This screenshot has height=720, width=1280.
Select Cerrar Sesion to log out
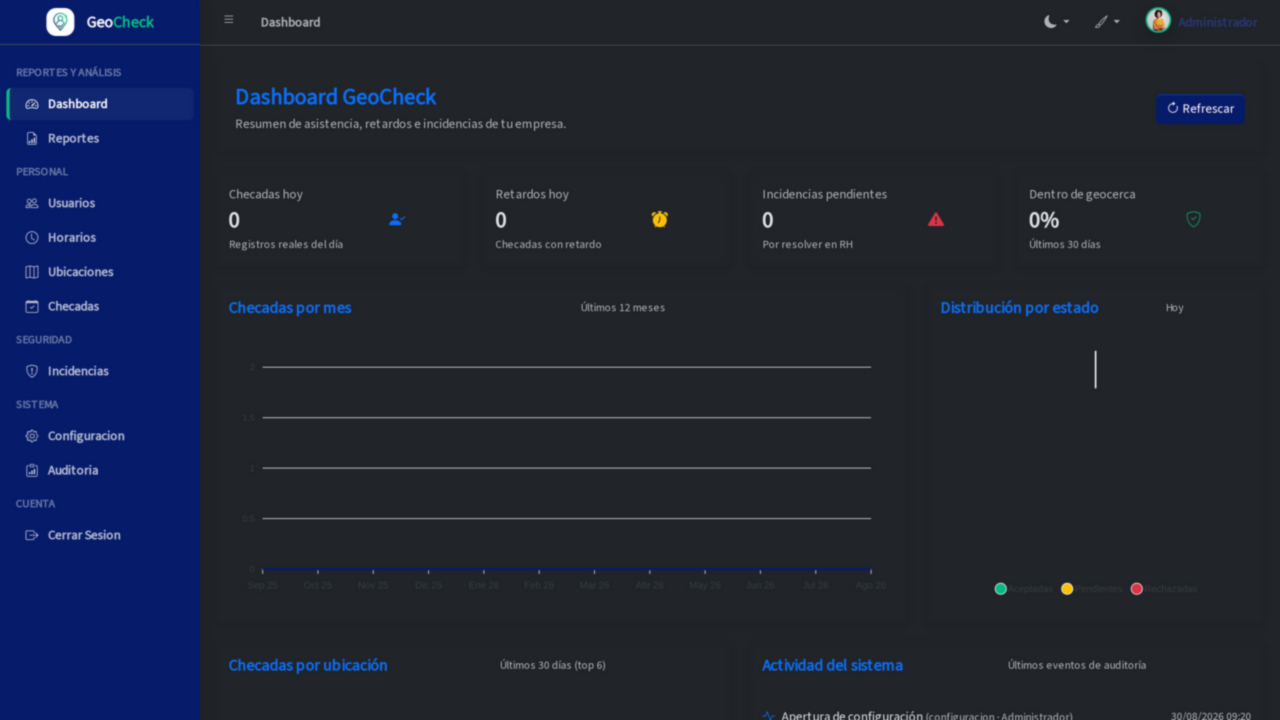(100, 535)
